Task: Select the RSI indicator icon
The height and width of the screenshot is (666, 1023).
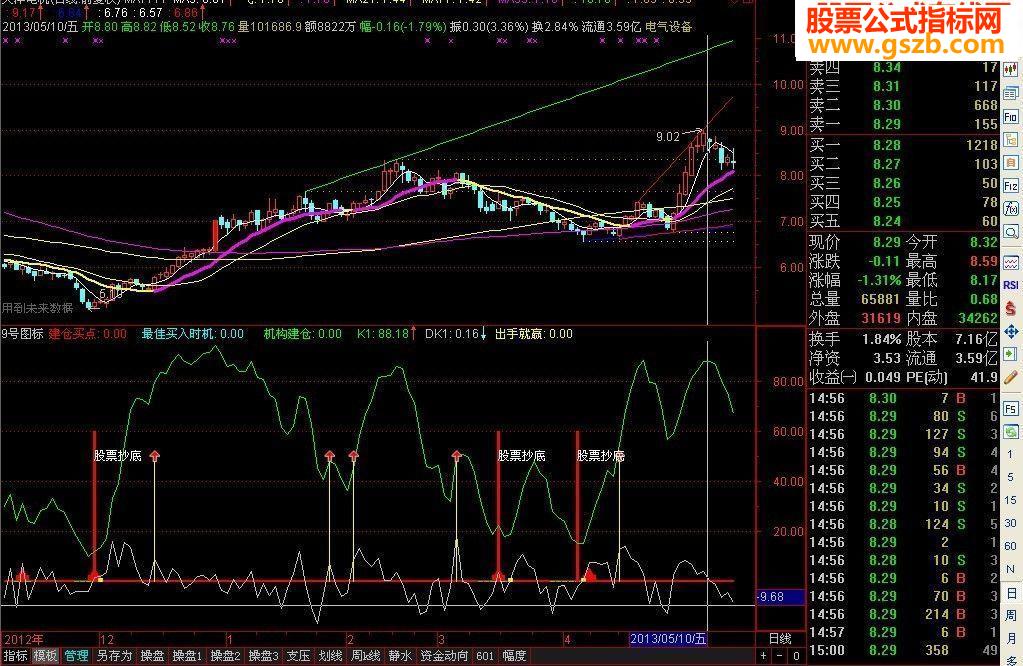Action: (x=1011, y=285)
